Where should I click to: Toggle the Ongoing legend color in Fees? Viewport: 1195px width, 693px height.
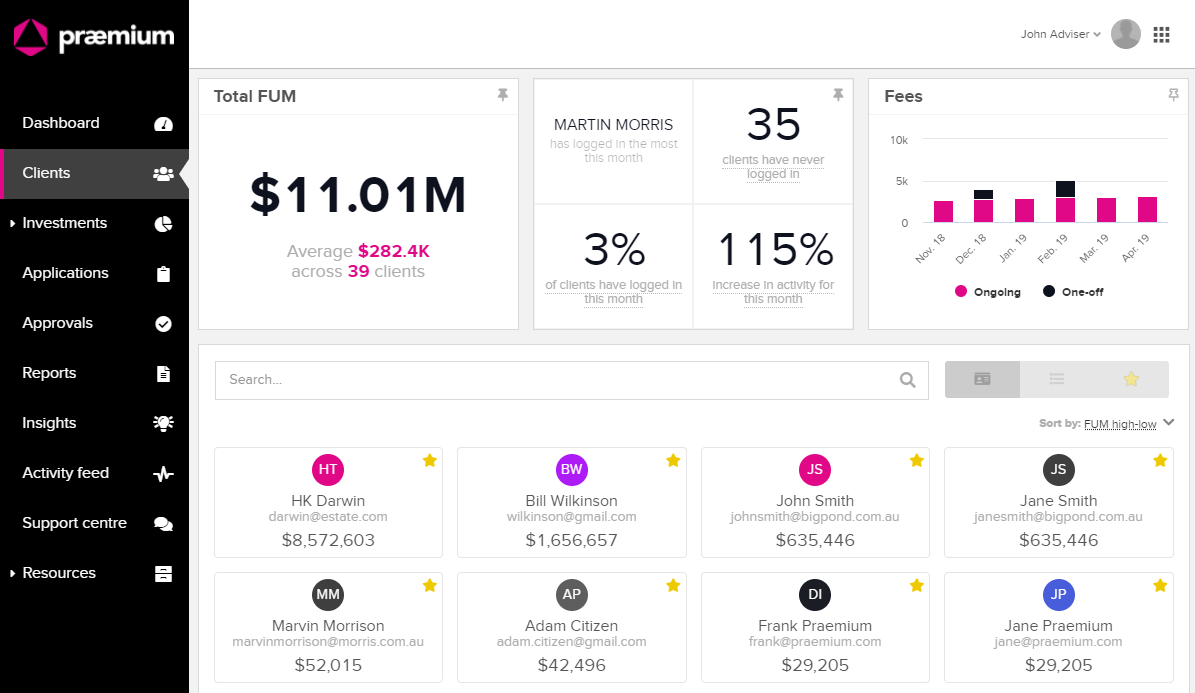[960, 291]
